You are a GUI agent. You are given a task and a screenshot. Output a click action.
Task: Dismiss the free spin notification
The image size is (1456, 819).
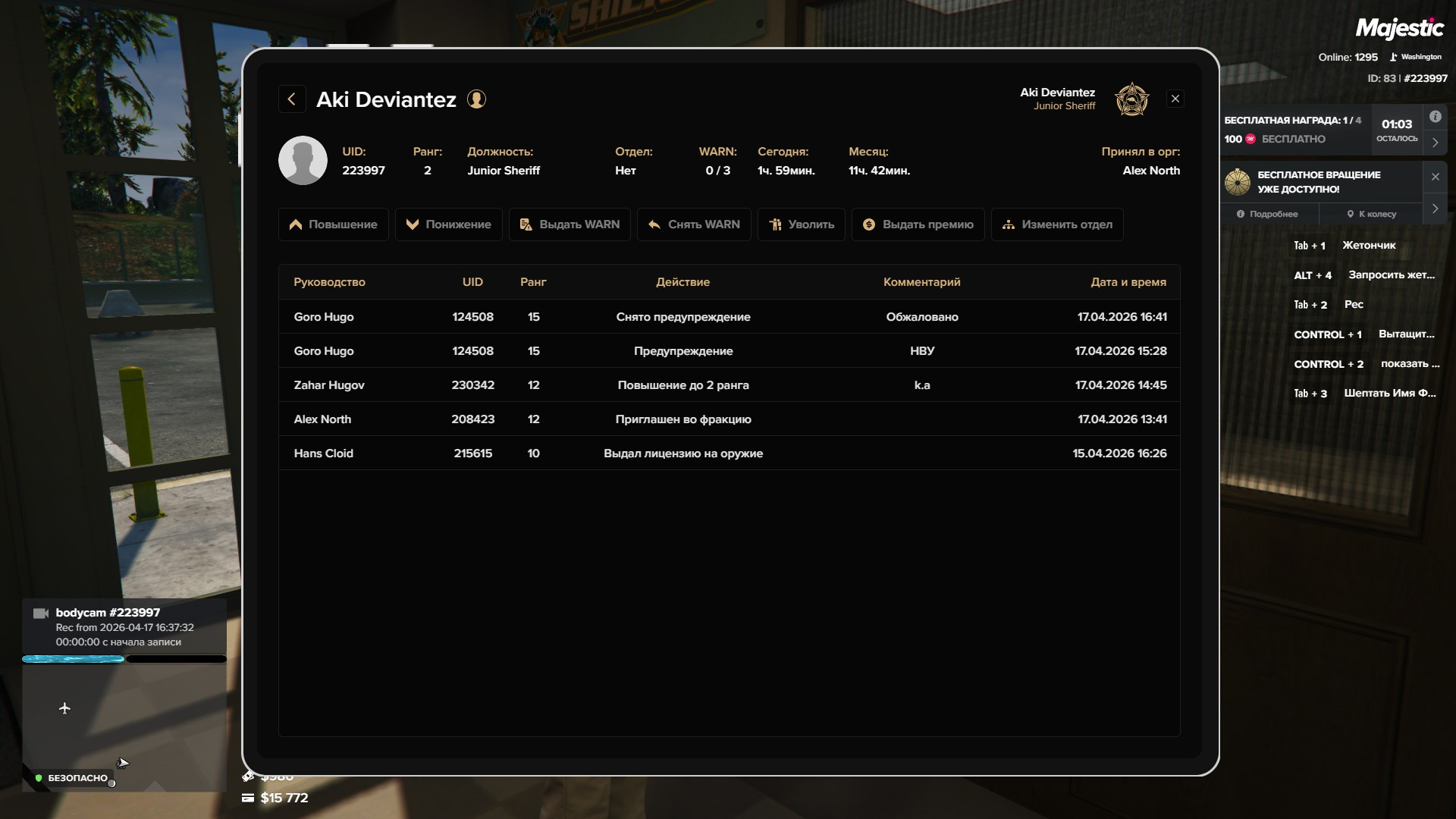point(1435,177)
